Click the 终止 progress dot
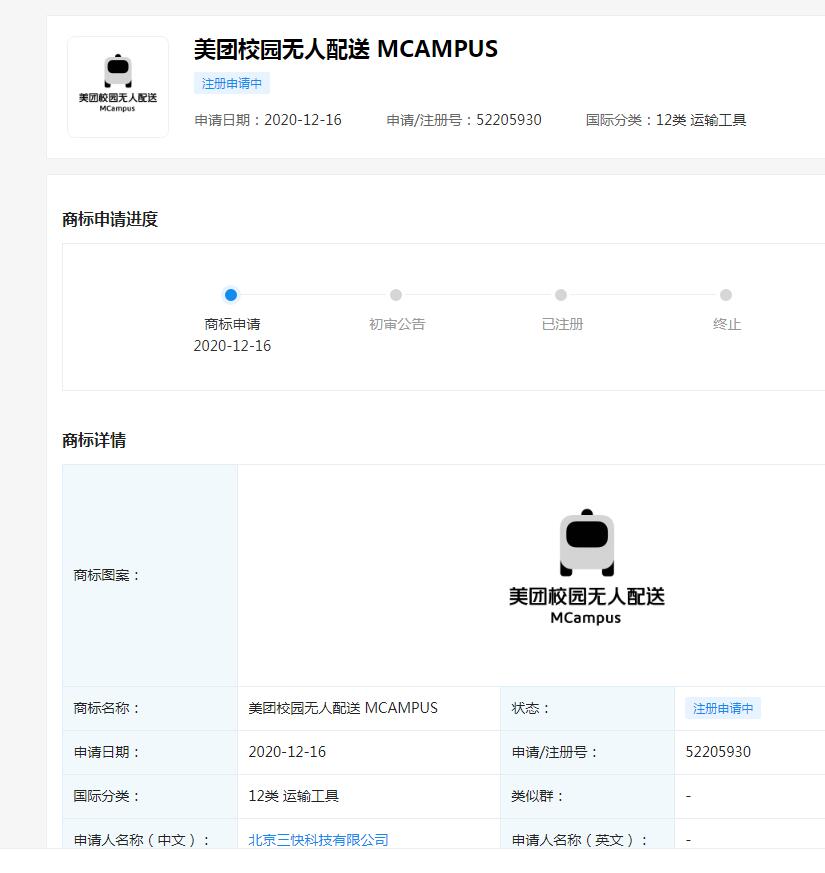The height and width of the screenshot is (873, 825). click(x=726, y=295)
